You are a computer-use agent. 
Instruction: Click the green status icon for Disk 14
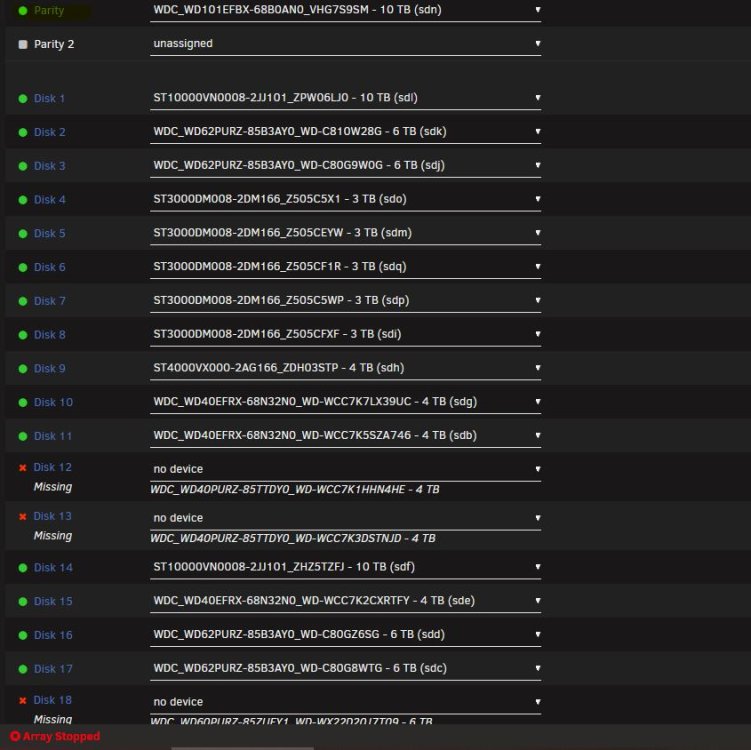pos(23,568)
